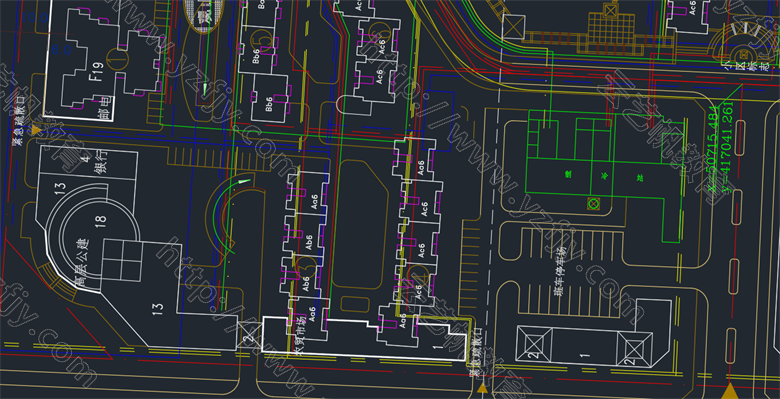Click orange triangle marker below 紧急疏散口 at bottom center
780x399 pixels.
coord(482,389)
